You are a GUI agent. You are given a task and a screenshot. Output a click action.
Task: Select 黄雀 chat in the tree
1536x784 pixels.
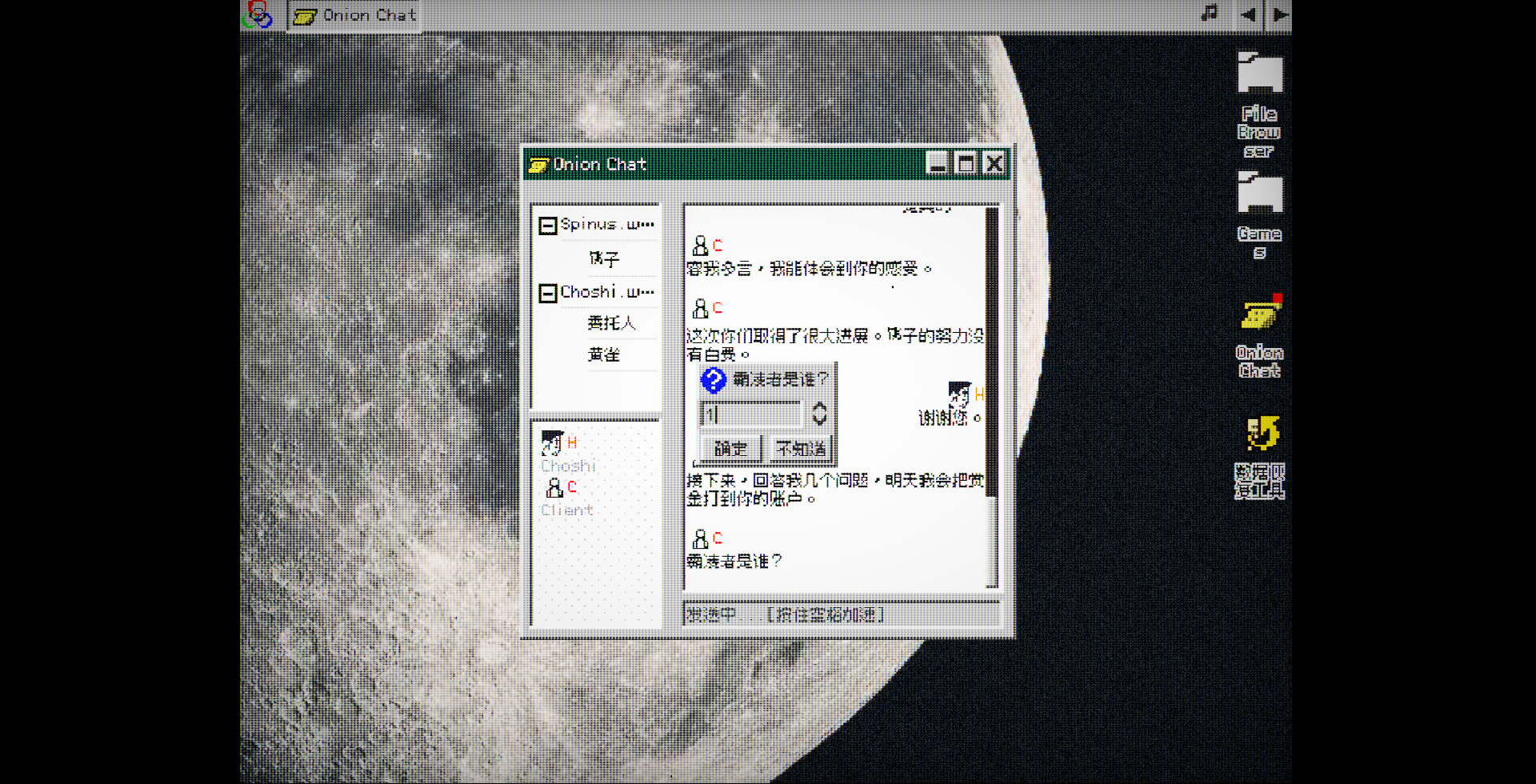click(x=604, y=354)
